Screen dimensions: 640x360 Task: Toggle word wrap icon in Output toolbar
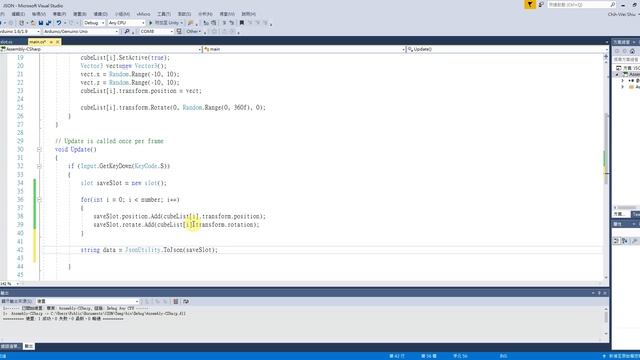click(186, 301)
